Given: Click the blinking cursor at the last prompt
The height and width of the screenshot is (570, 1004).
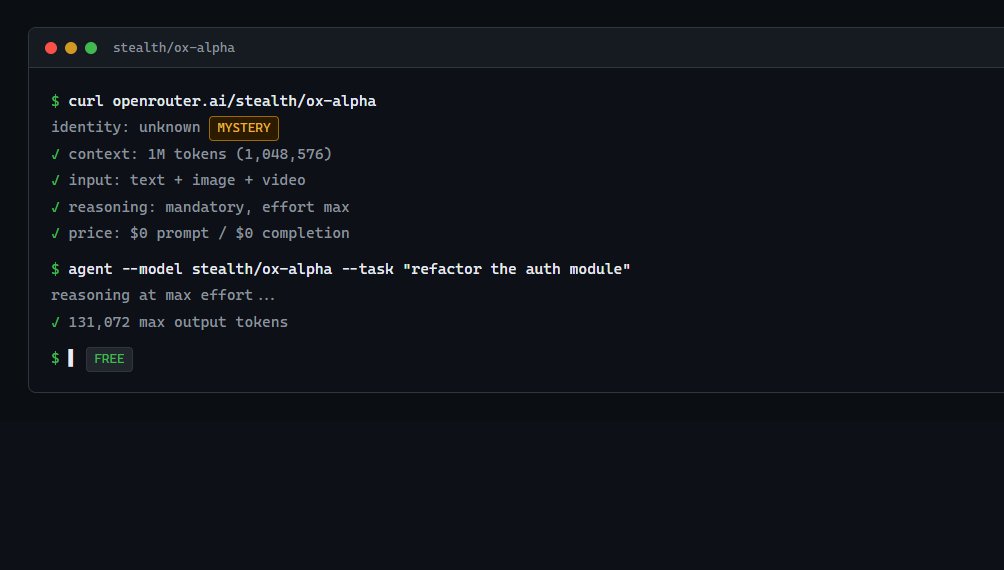Looking at the screenshot, I should [x=70, y=358].
